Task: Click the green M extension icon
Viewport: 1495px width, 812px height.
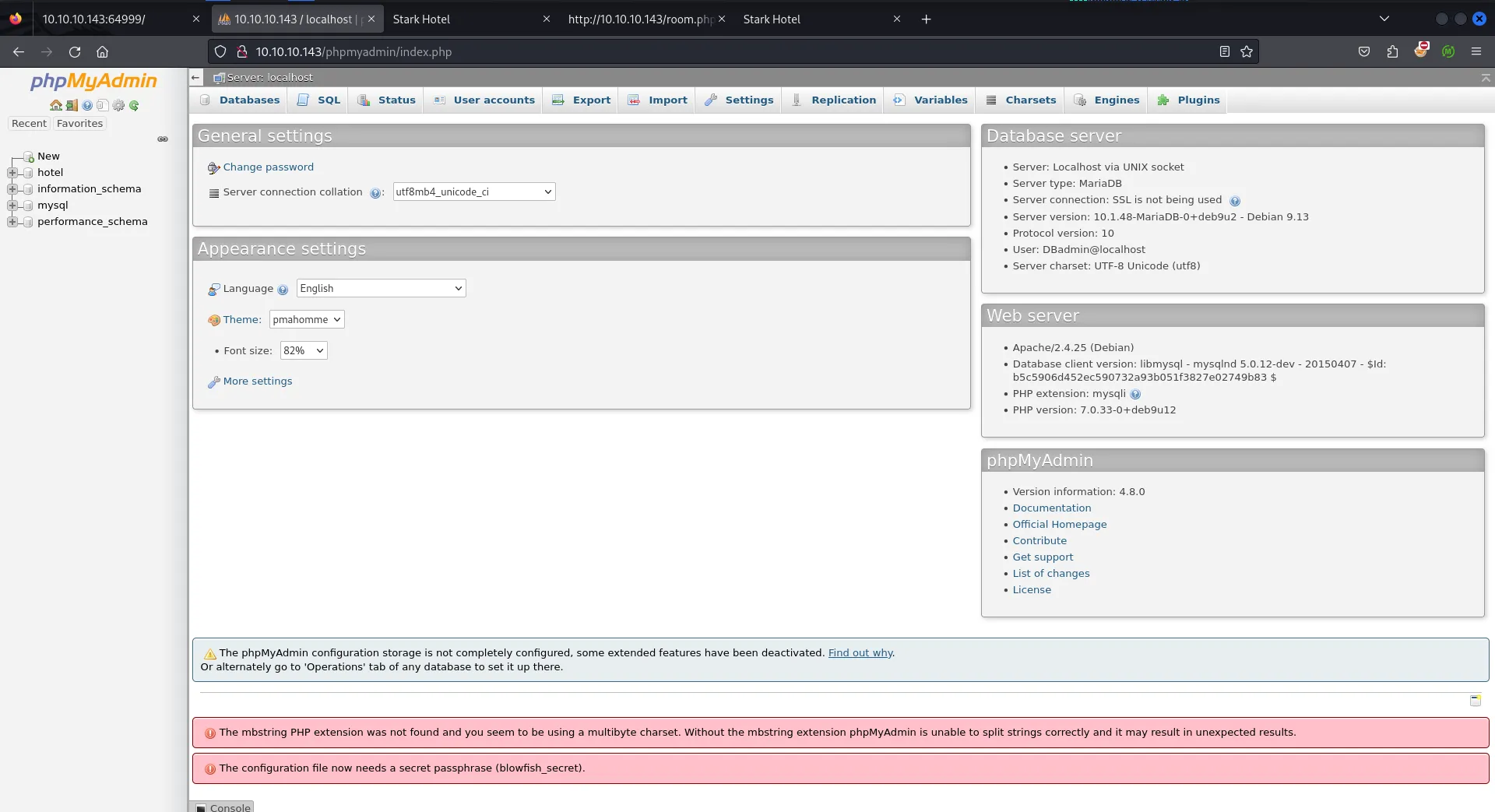Action: pos(1448,51)
